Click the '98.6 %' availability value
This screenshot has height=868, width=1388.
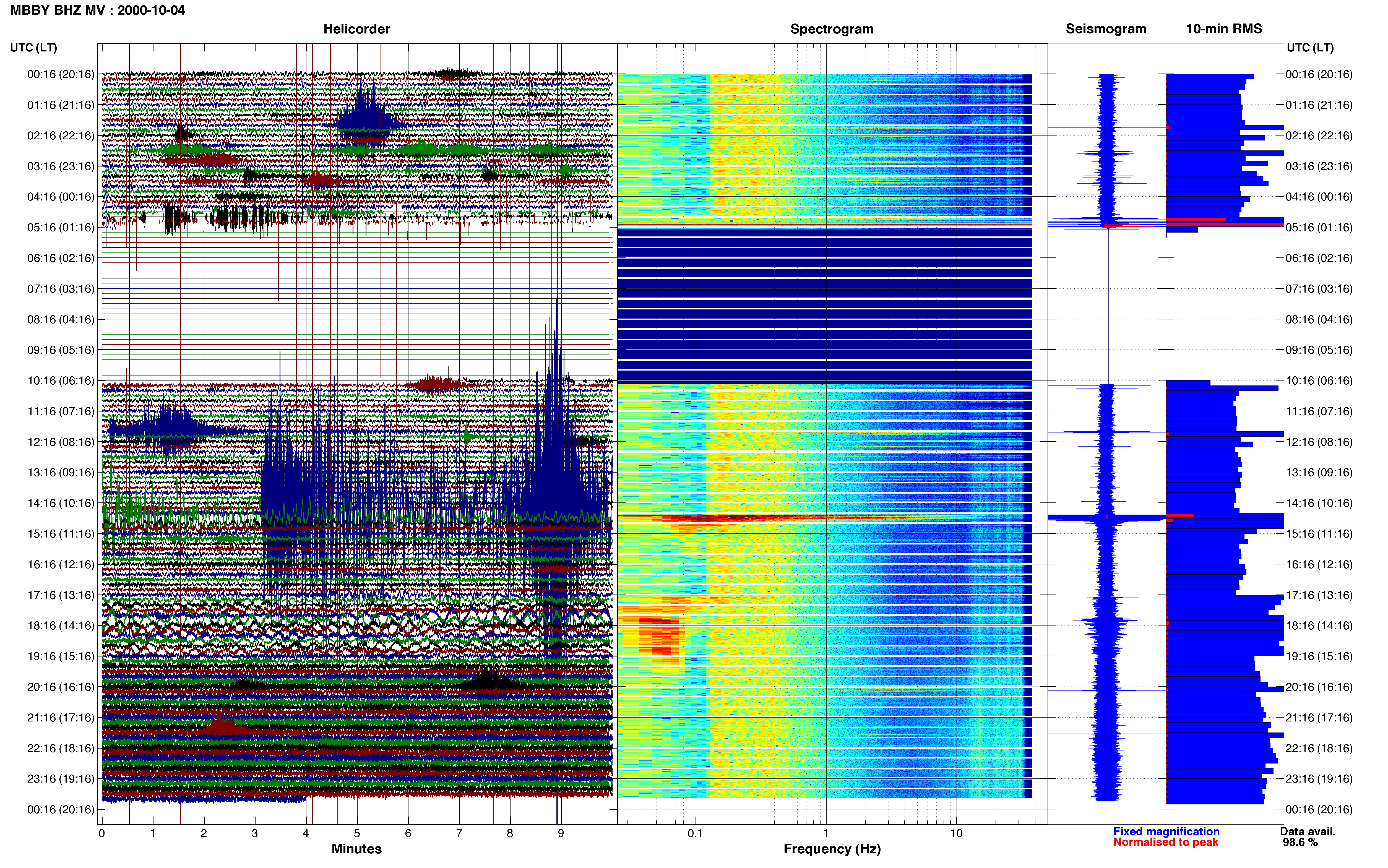pyautogui.click(x=1300, y=842)
